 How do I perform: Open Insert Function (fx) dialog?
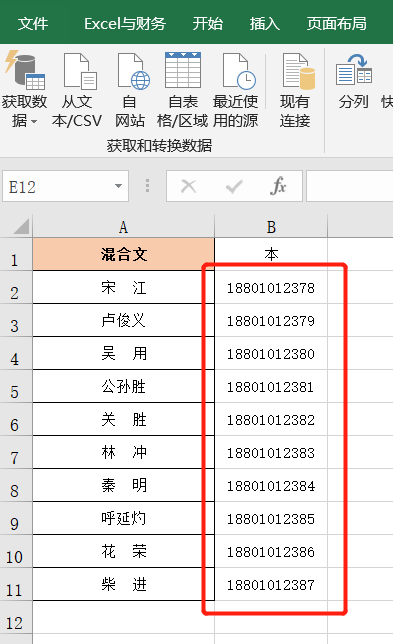pyautogui.click(x=278, y=186)
